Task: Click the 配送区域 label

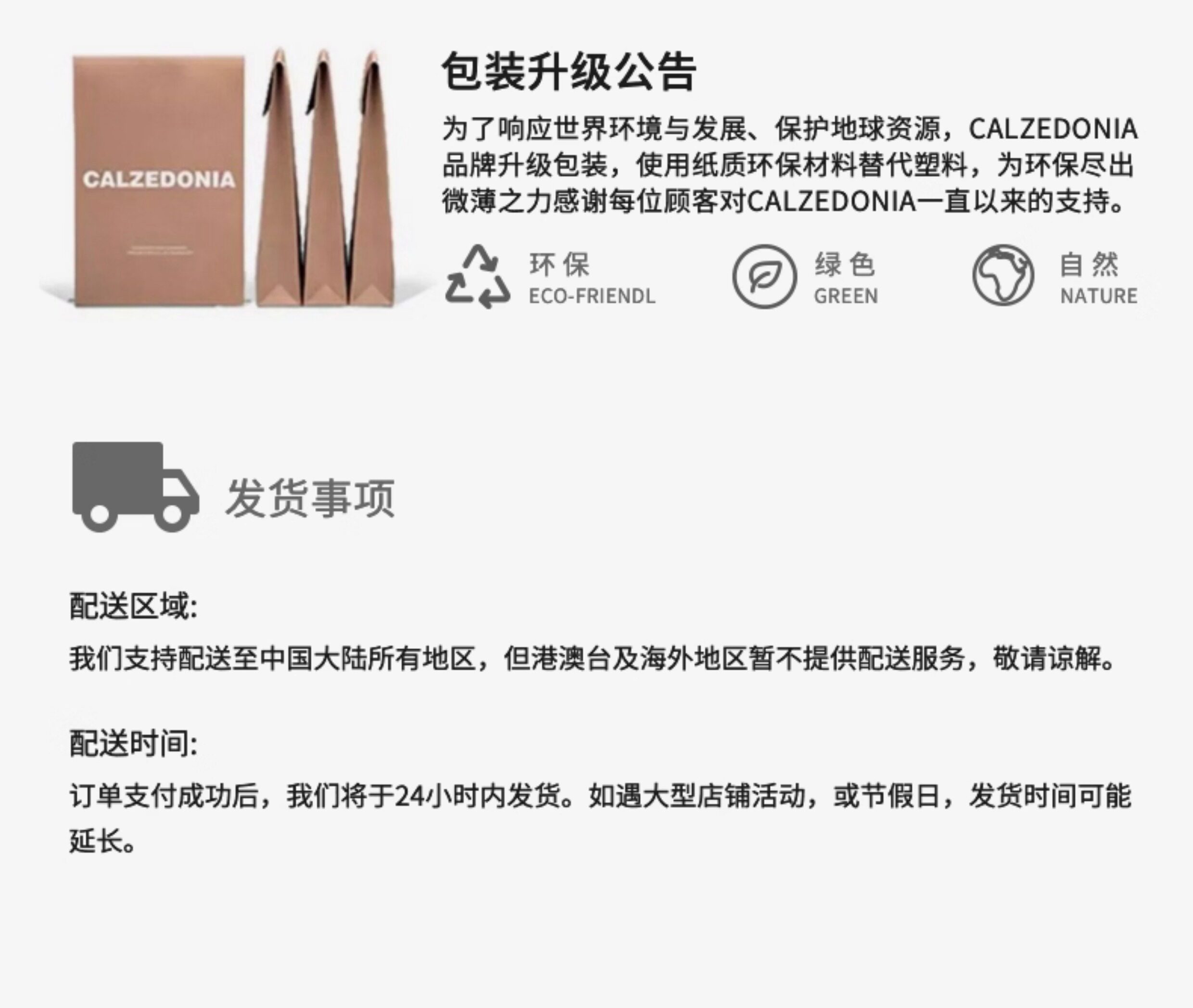Action: [134, 606]
